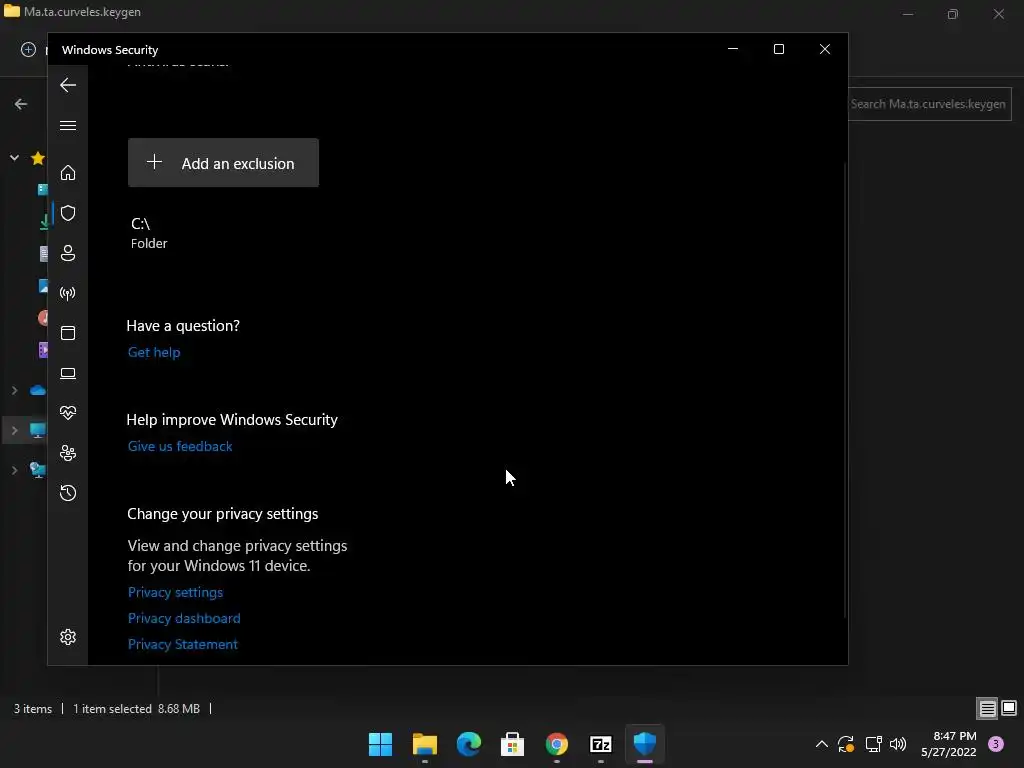The height and width of the screenshot is (768, 1024).
Task: Collapse Quick access star tree node
Action: pos(14,157)
